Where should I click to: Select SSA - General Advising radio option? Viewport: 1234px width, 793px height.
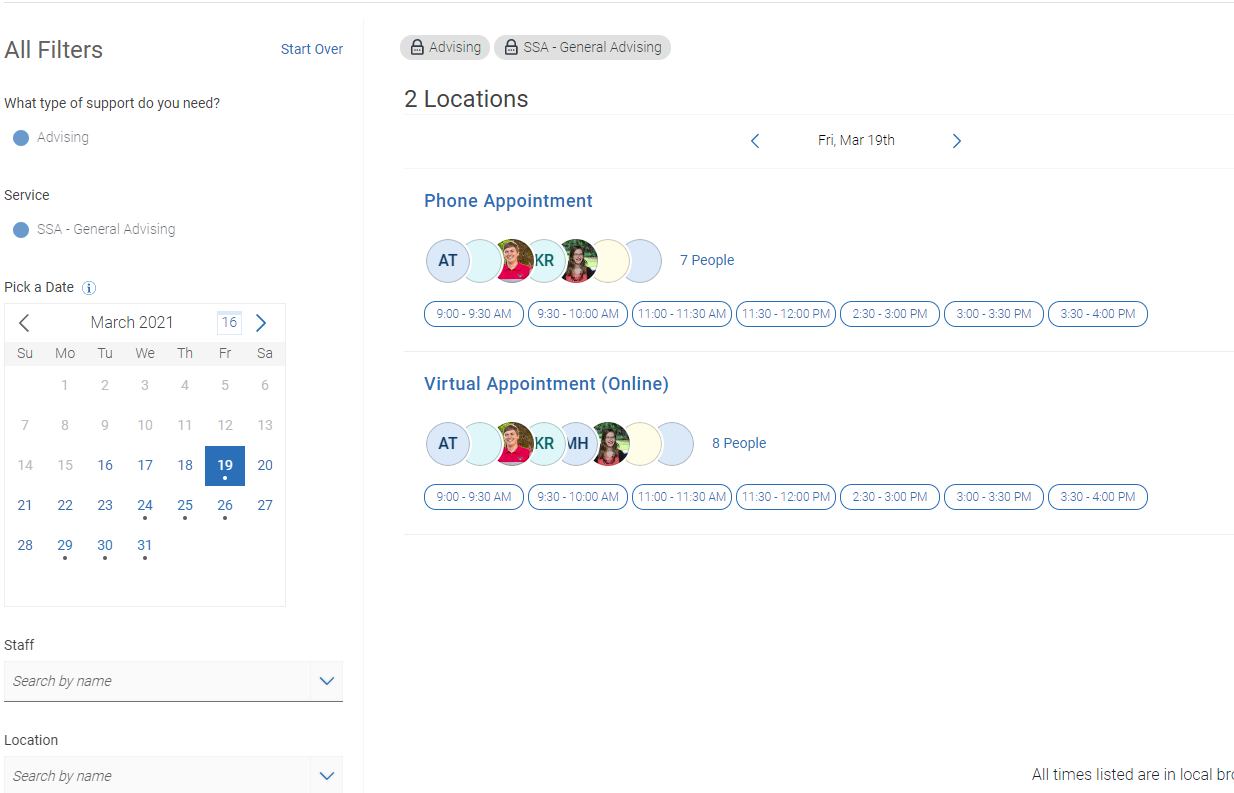pos(21,230)
